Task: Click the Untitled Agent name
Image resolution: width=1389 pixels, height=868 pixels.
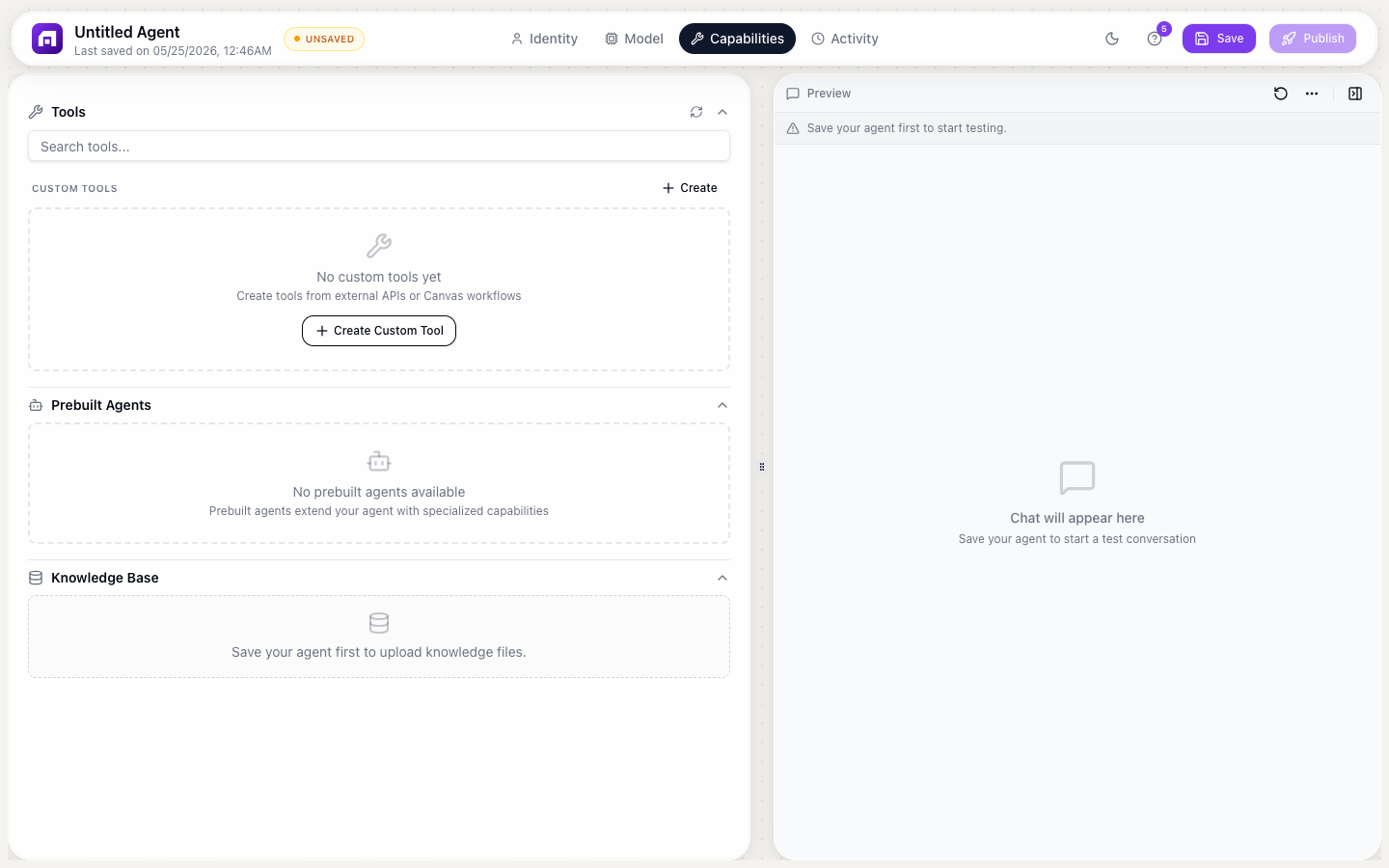Action: click(127, 32)
